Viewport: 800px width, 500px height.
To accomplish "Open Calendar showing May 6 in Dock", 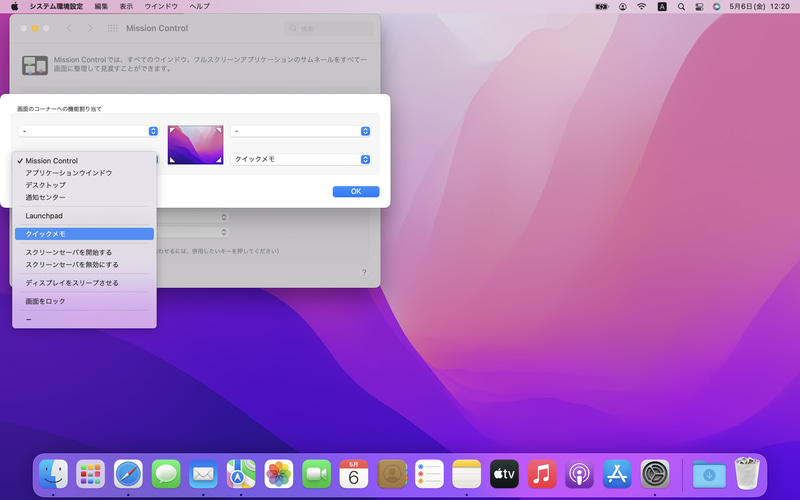I will [354, 474].
